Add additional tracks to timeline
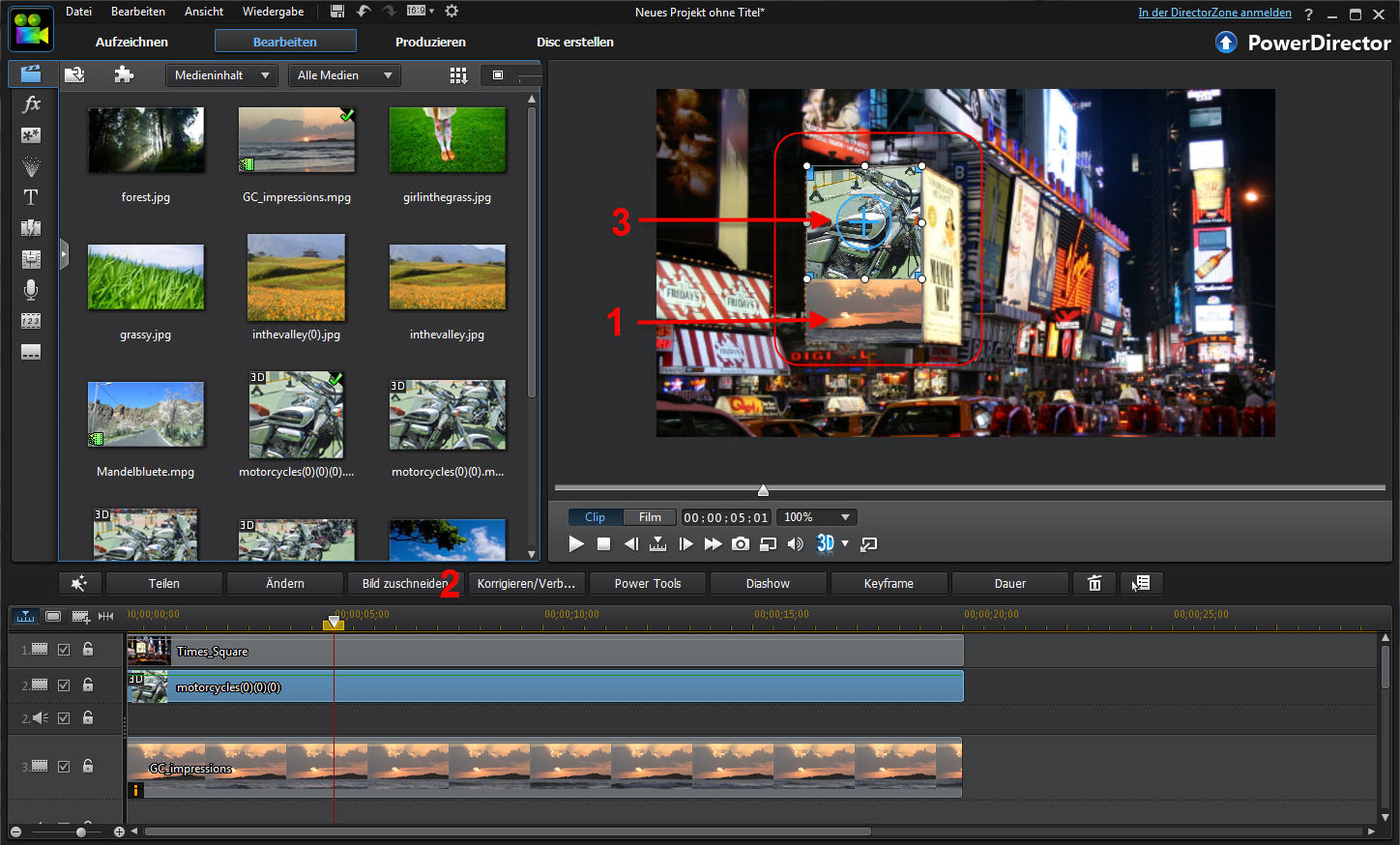 (81, 616)
